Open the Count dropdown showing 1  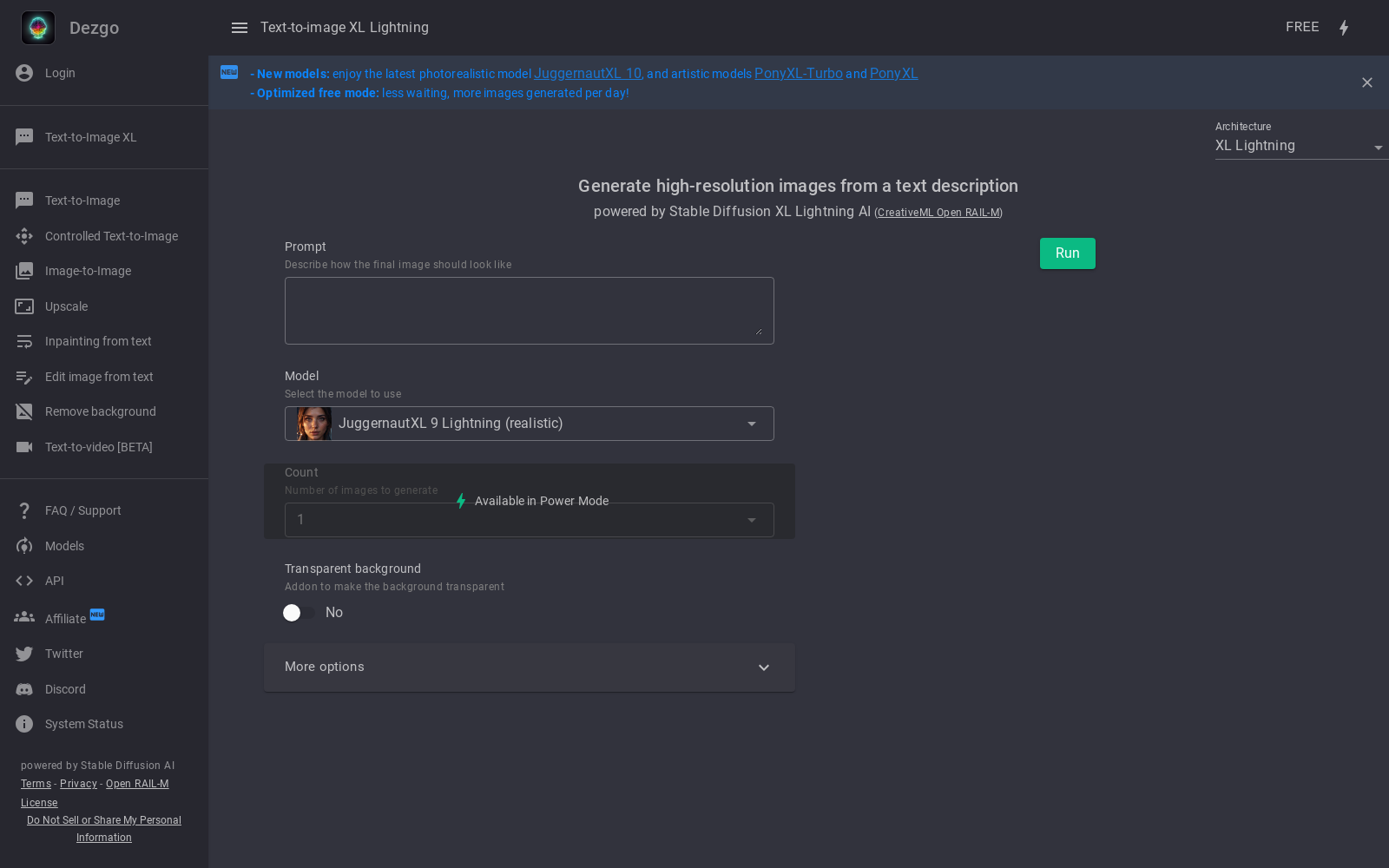[530, 520]
